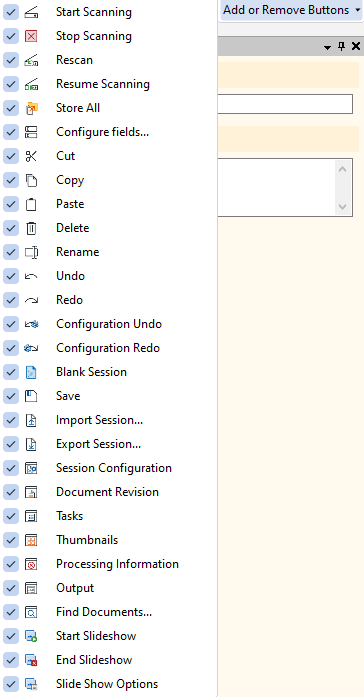This screenshot has width=364, height=697.
Task: Uncheck the Stop Scanning checkbox
Action: click(11, 36)
